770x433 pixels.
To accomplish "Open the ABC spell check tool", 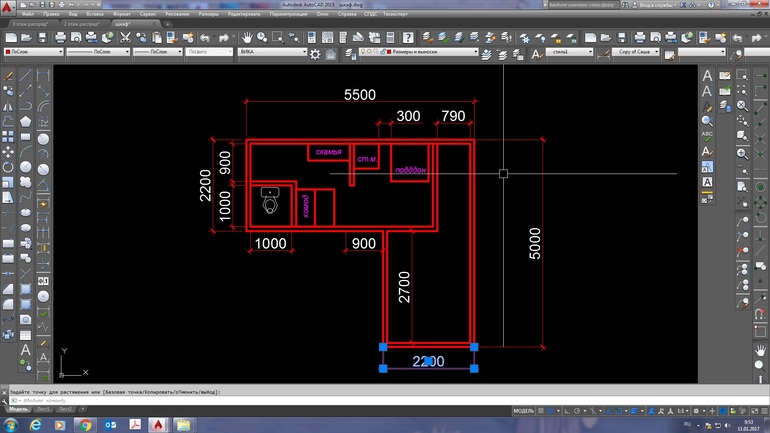I will tap(707, 135).
